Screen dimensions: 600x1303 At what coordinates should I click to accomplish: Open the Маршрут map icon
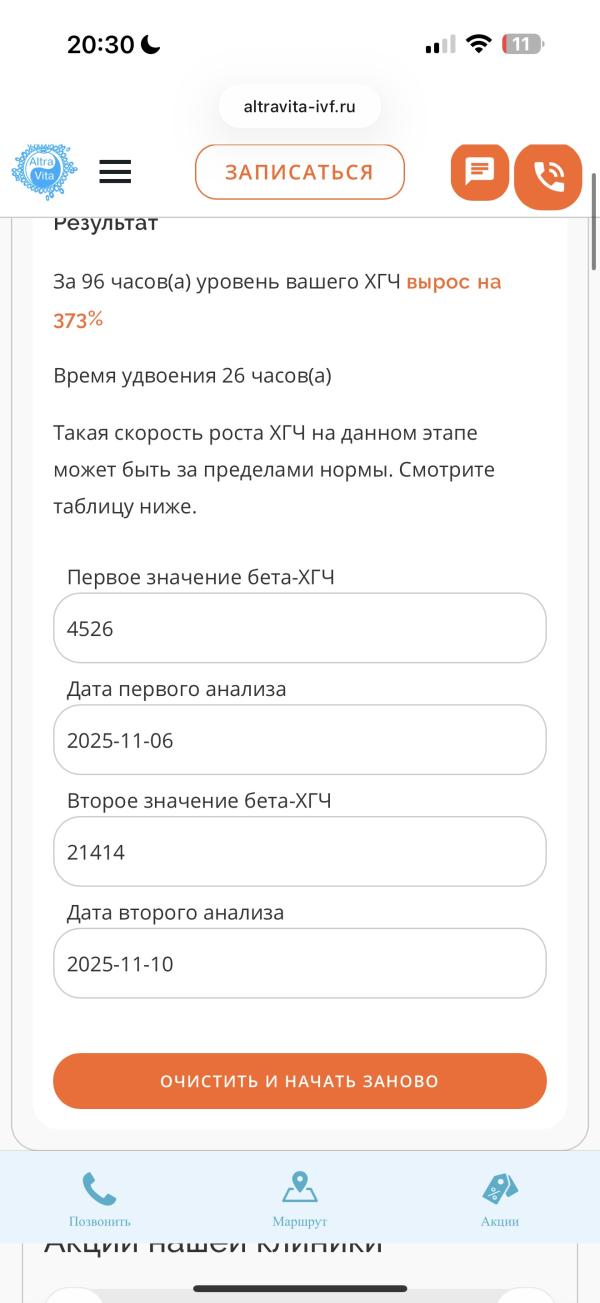click(x=300, y=1188)
